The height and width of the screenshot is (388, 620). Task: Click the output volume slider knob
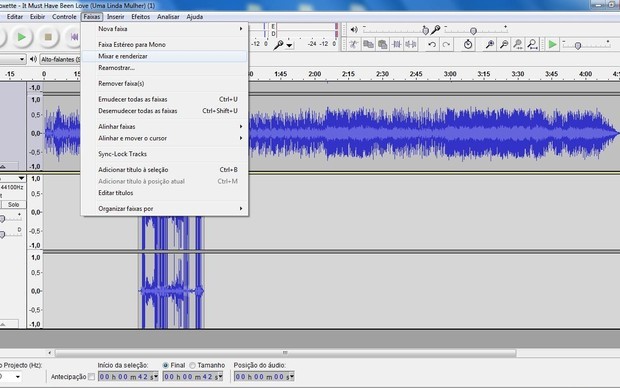[425, 30]
